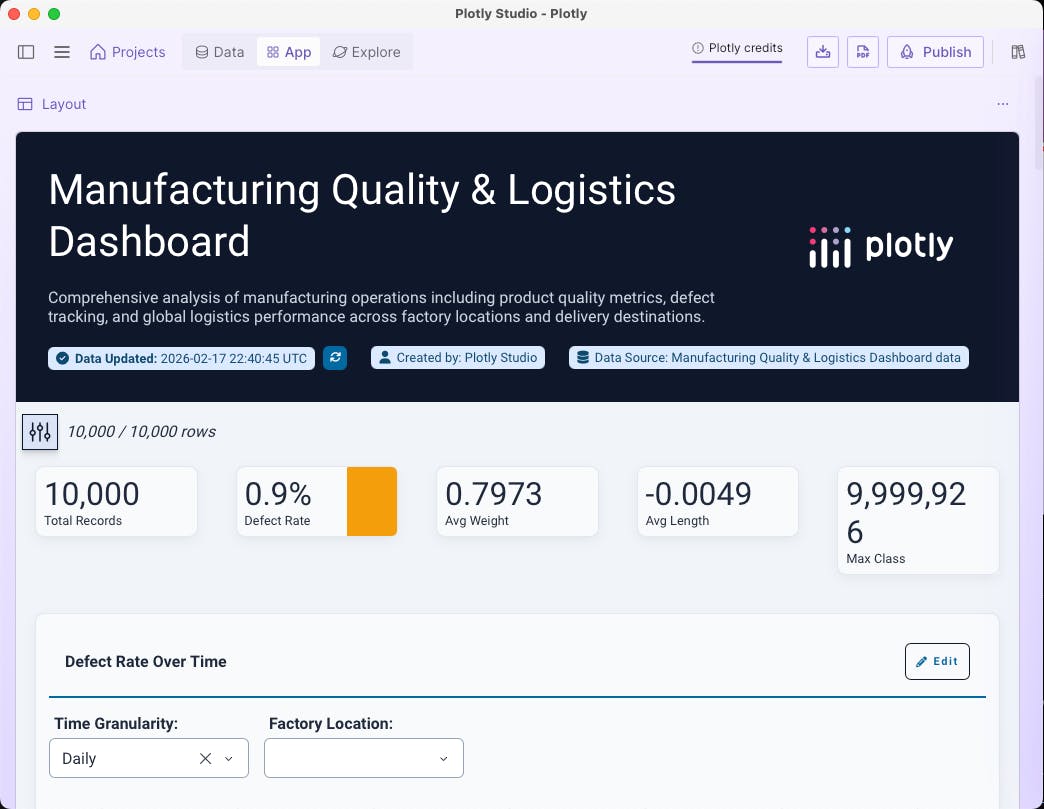Open the dashboard options ellipsis menu
Image resolution: width=1044 pixels, height=809 pixels.
coord(1003,103)
